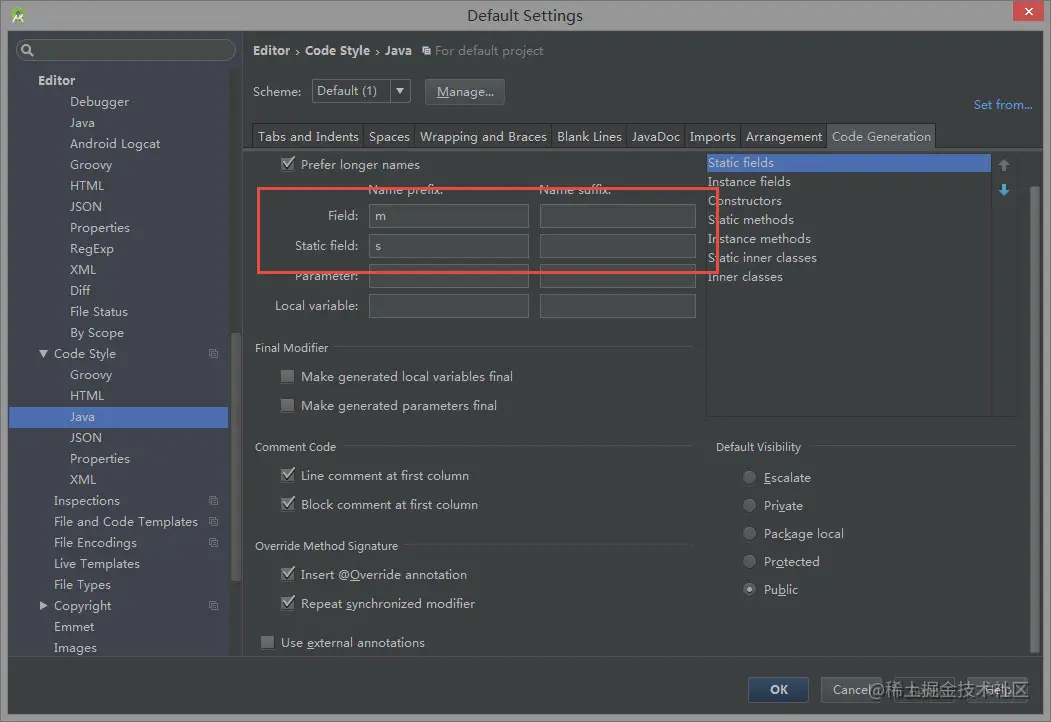Open Wrapping and Braces tab
Viewport: 1051px width, 722px height.
tap(483, 136)
